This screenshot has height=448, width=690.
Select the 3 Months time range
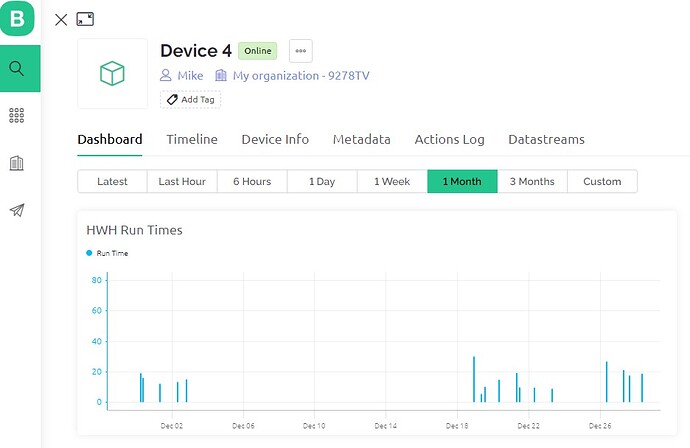pyautogui.click(x=532, y=181)
